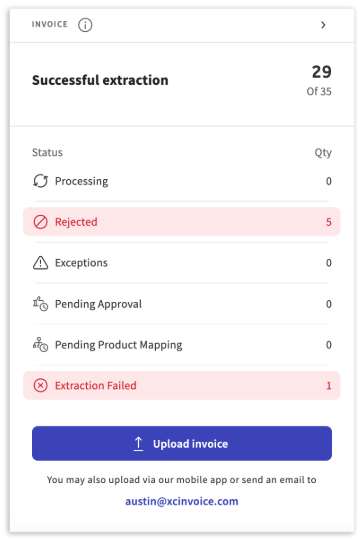
Task: Click the Pending Product Mapping icon
Action: pos(40,344)
